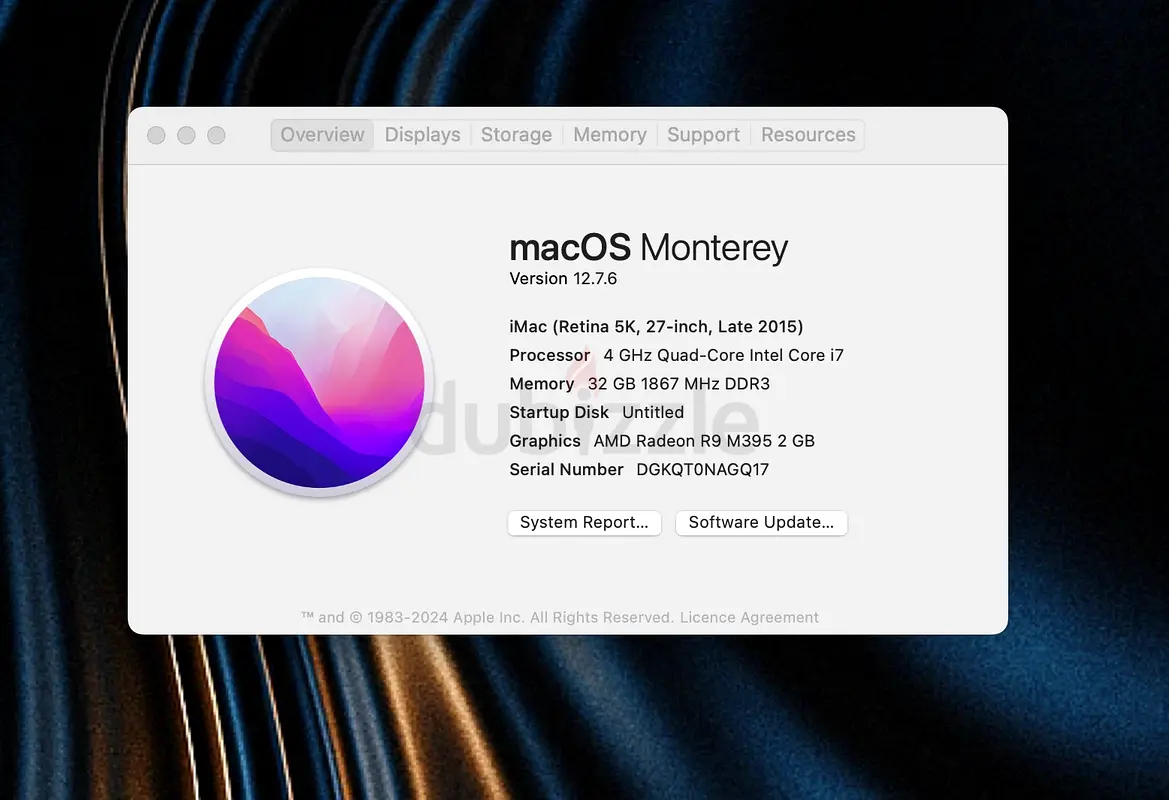Click the Processor 4 GHz Quad-Core line
This screenshot has width=1169, height=800.
(x=676, y=356)
